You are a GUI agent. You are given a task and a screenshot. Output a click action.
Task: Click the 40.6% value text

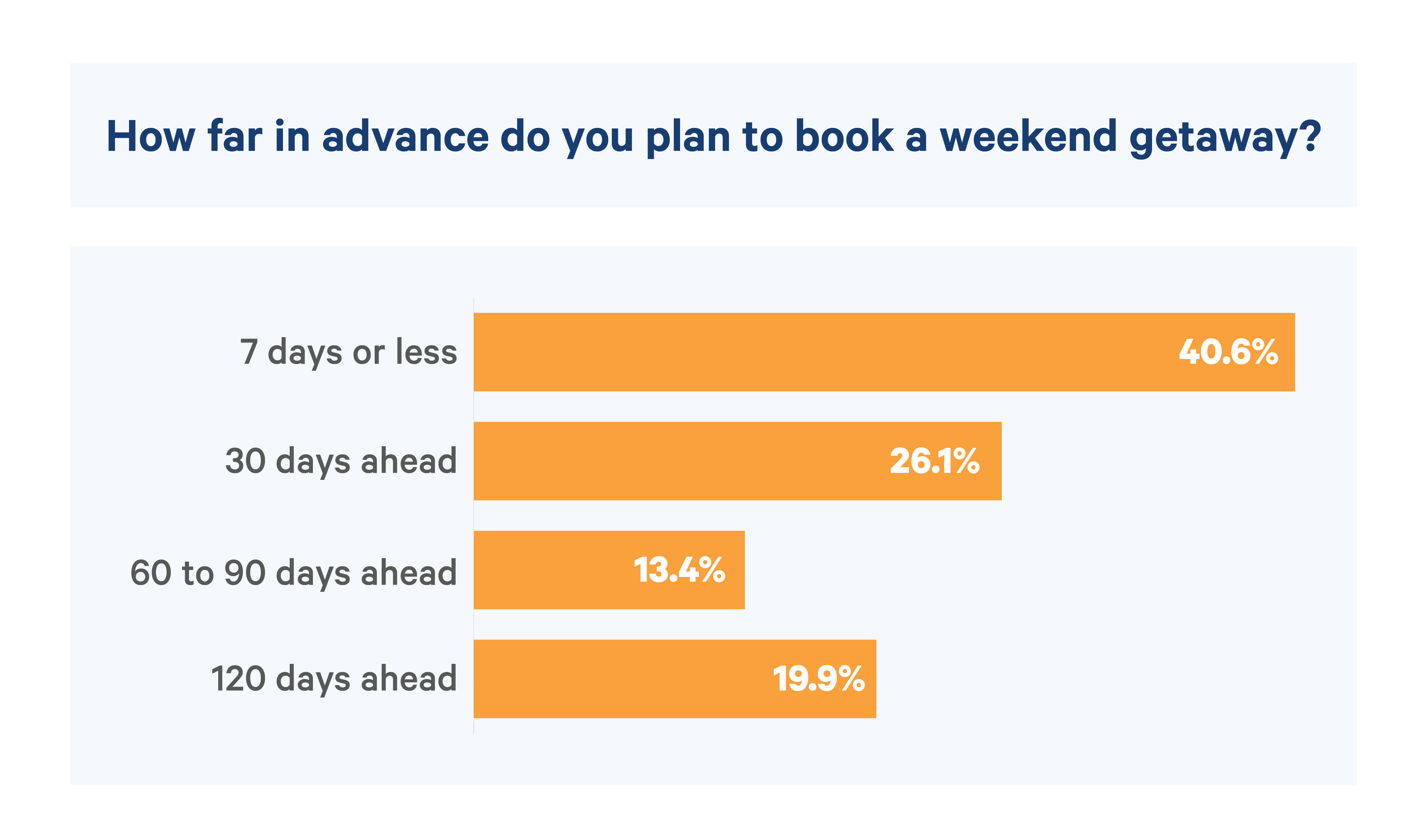click(x=1229, y=351)
